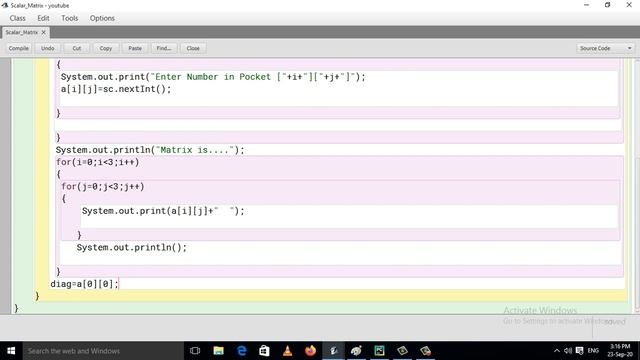Image resolution: width=640 pixels, height=360 pixels.
Task: Click the editor vertical scrollbar
Action: click(x=637, y=186)
